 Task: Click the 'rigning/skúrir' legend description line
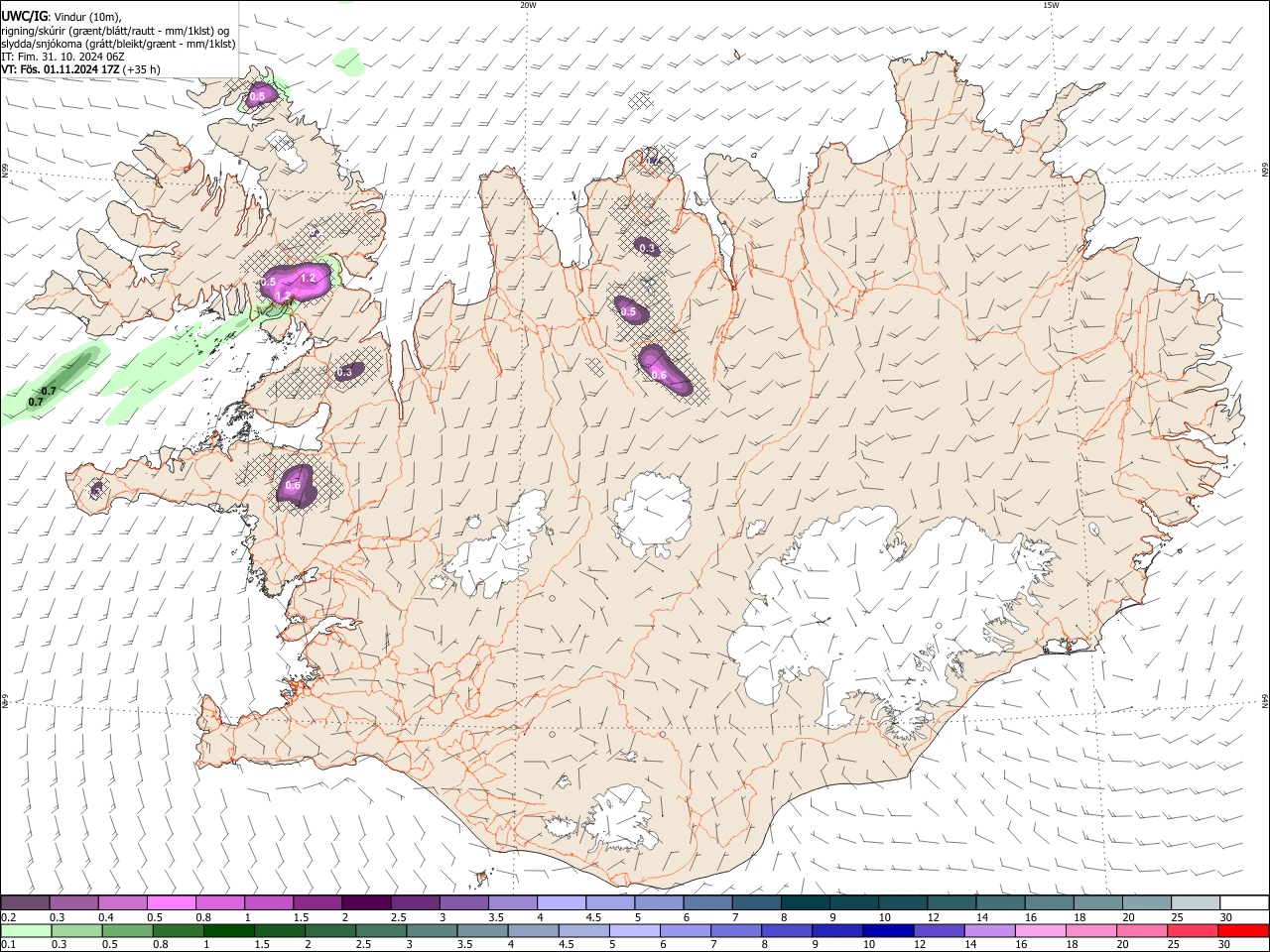[116, 30]
